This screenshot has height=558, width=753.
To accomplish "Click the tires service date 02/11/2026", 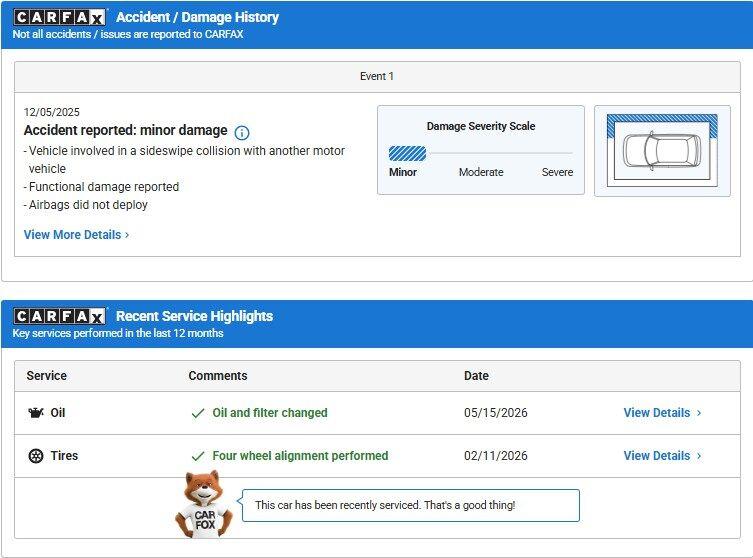I will coord(496,456).
